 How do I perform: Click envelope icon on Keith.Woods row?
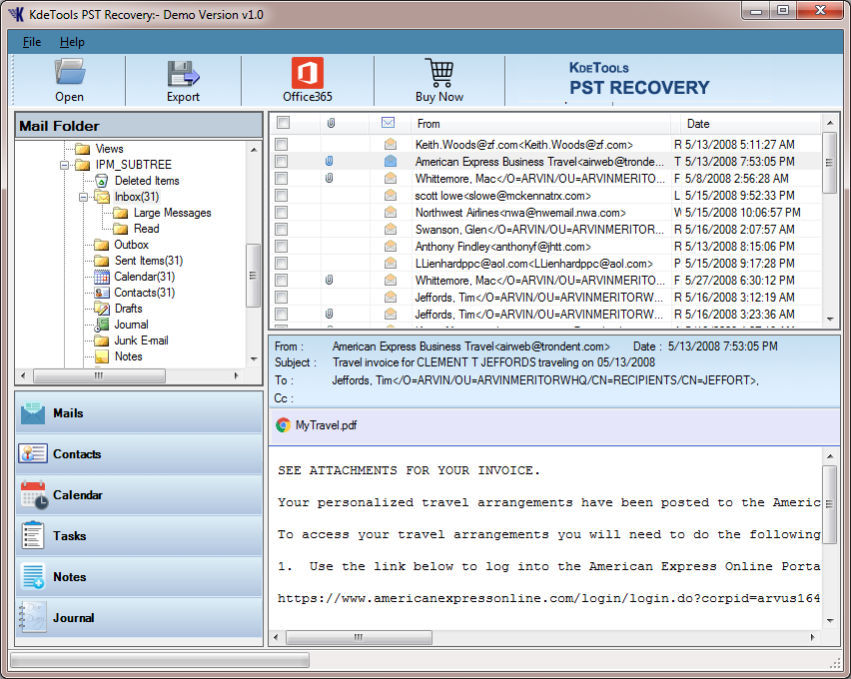[x=390, y=144]
